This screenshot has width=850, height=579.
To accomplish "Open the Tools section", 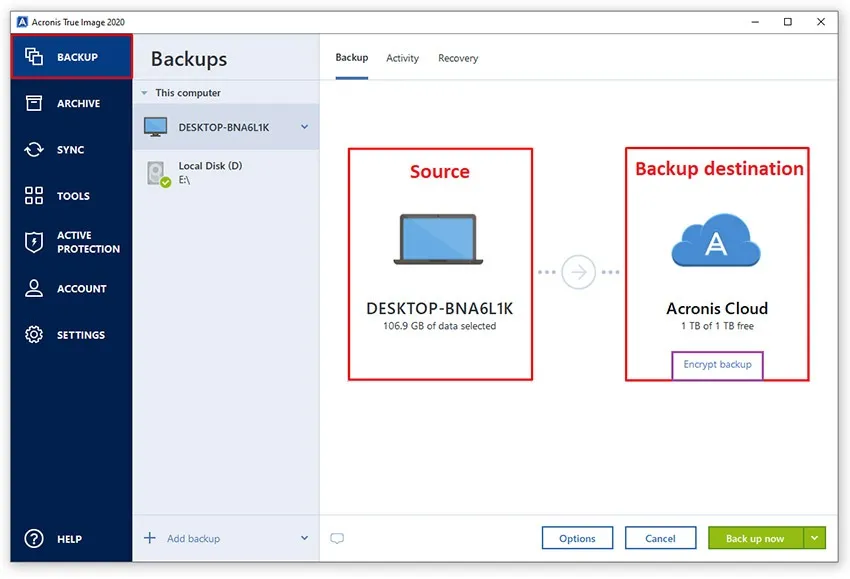I will click(70, 195).
